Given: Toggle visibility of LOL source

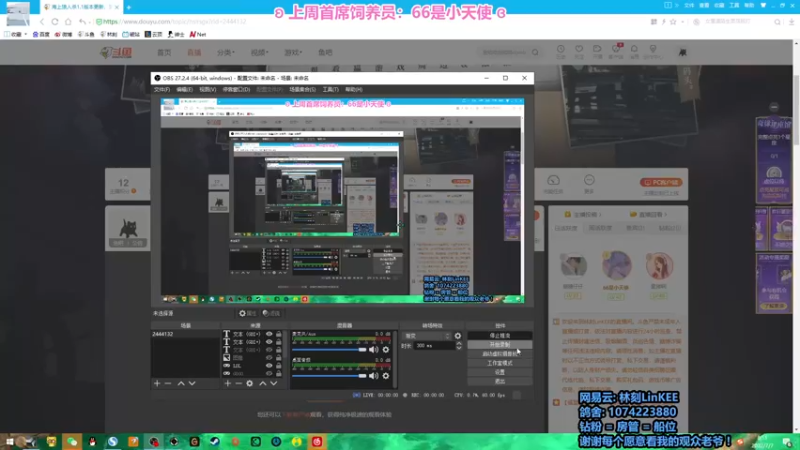Looking at the screenshot, I should coord(269,366).
